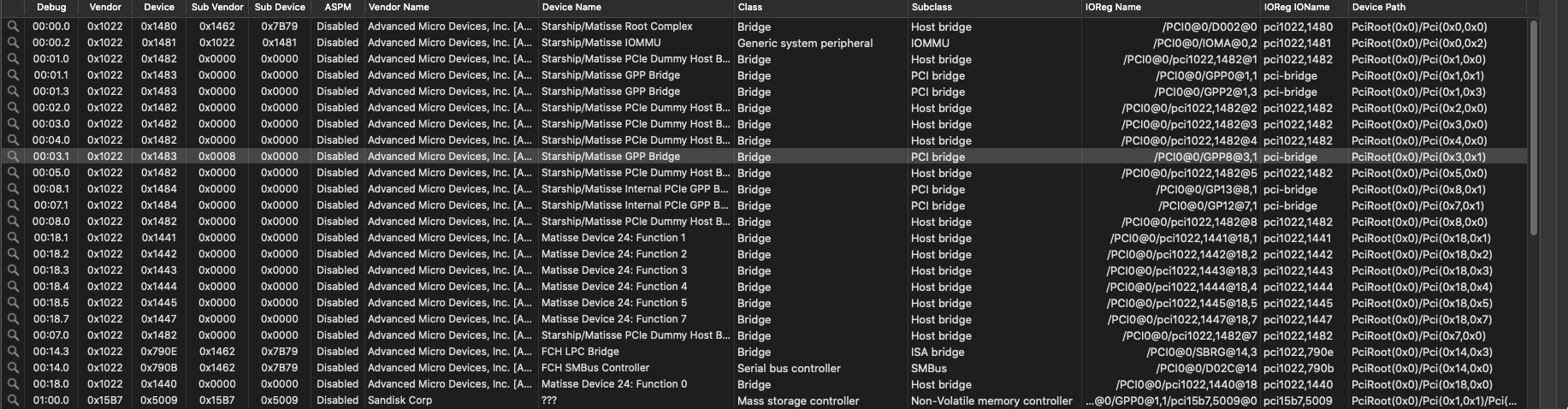Image resolution: width=1568 pixels, height=409 pixels.
Task: Click the Subclass column header
Action: [932, 7]
